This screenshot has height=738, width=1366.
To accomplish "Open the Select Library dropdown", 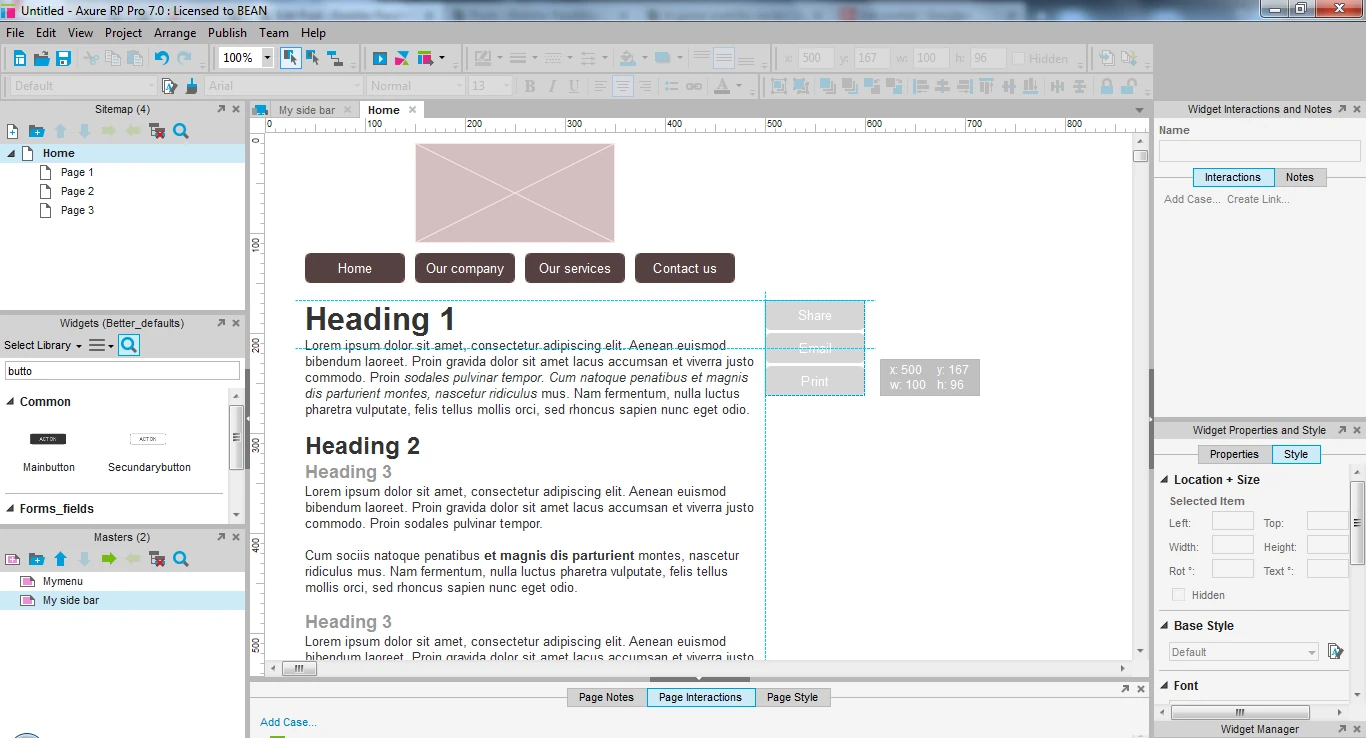I will click(x=43, y=345).
